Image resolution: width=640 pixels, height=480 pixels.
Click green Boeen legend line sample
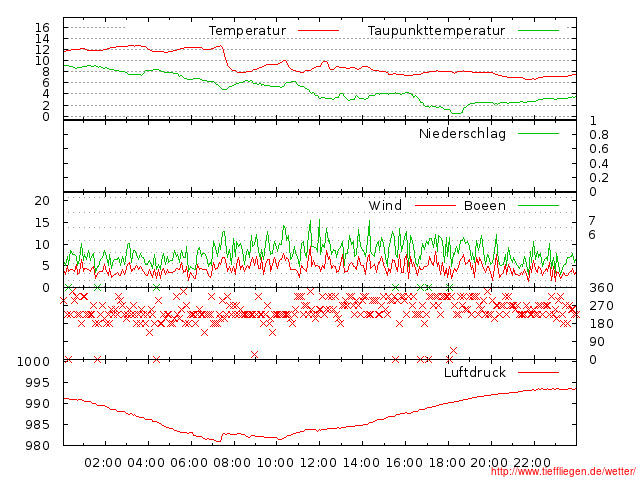tap(538, 206)
